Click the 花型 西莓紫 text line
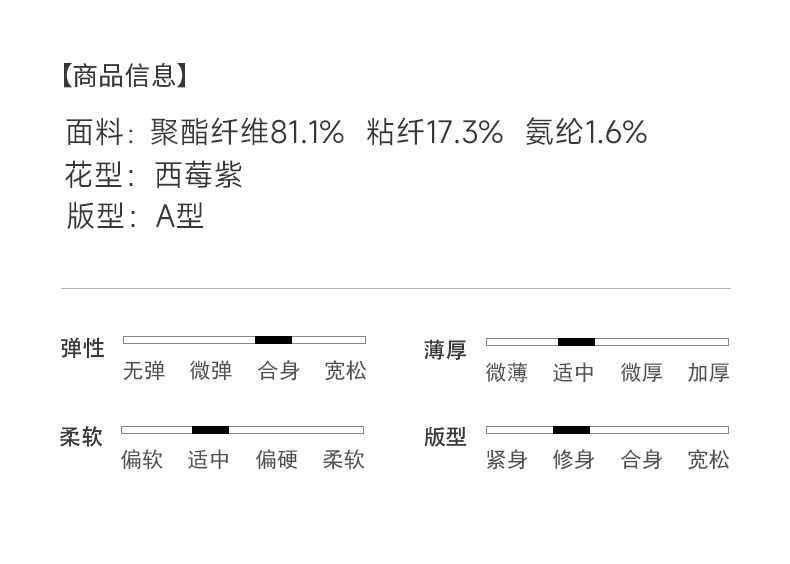790x564 pixels. click(x=154, y=175)
